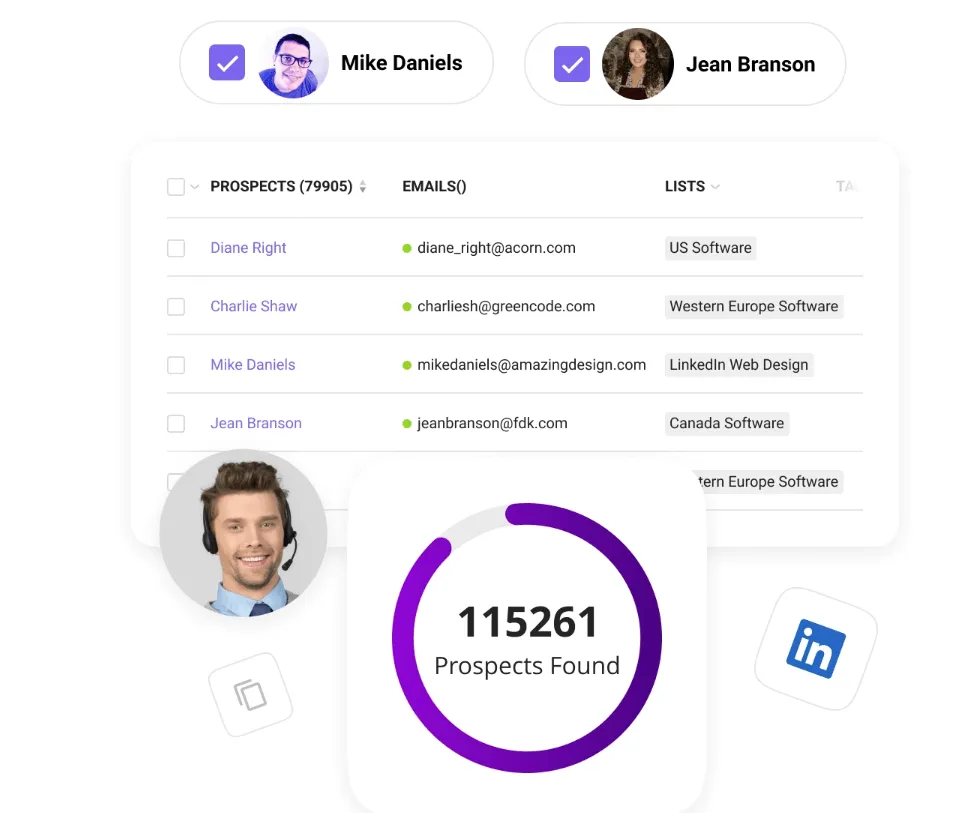Click the email diane_right@acorn.com

pyautogui.click(x=496, y=248)
